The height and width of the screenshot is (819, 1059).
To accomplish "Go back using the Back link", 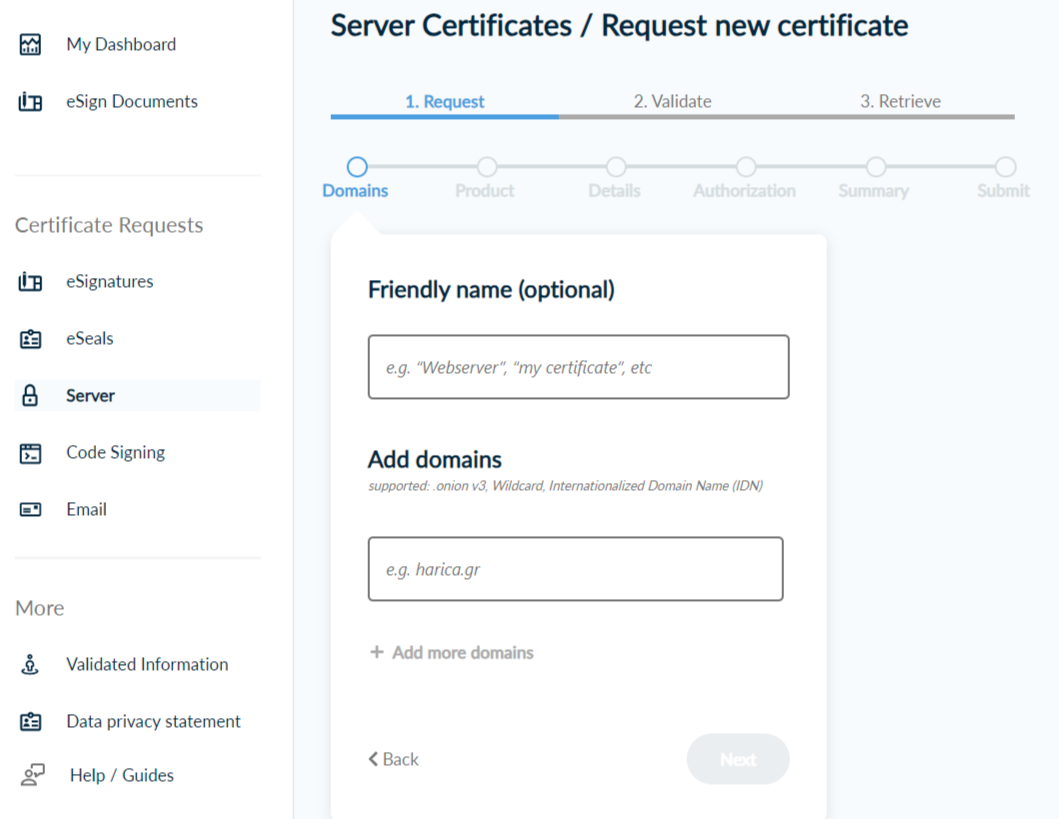I will (x=393, y=760).
